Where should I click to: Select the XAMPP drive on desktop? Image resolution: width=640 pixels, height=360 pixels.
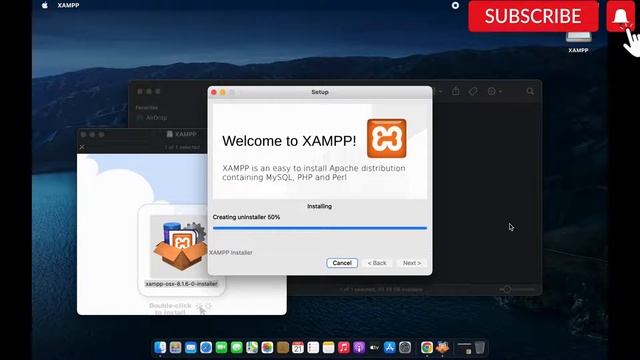pyautogui.click(x=578, y=41)
